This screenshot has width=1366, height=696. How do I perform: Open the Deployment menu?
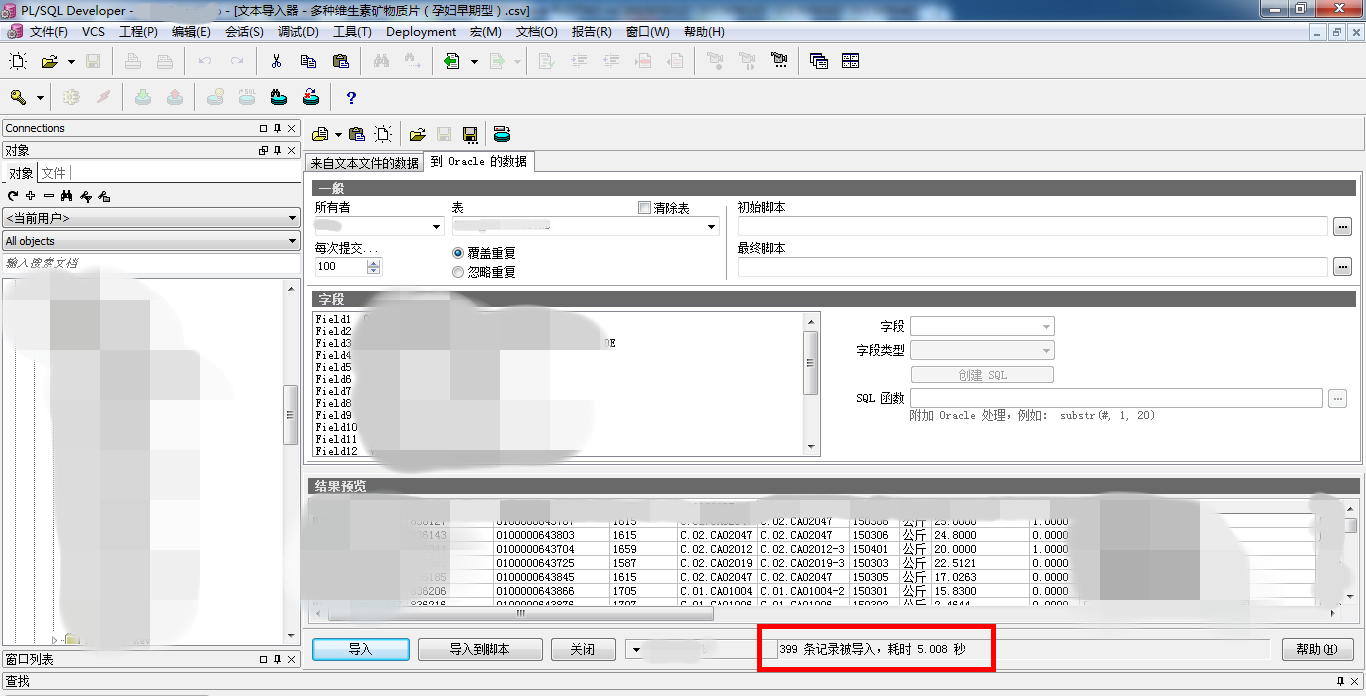click(421, 32)
